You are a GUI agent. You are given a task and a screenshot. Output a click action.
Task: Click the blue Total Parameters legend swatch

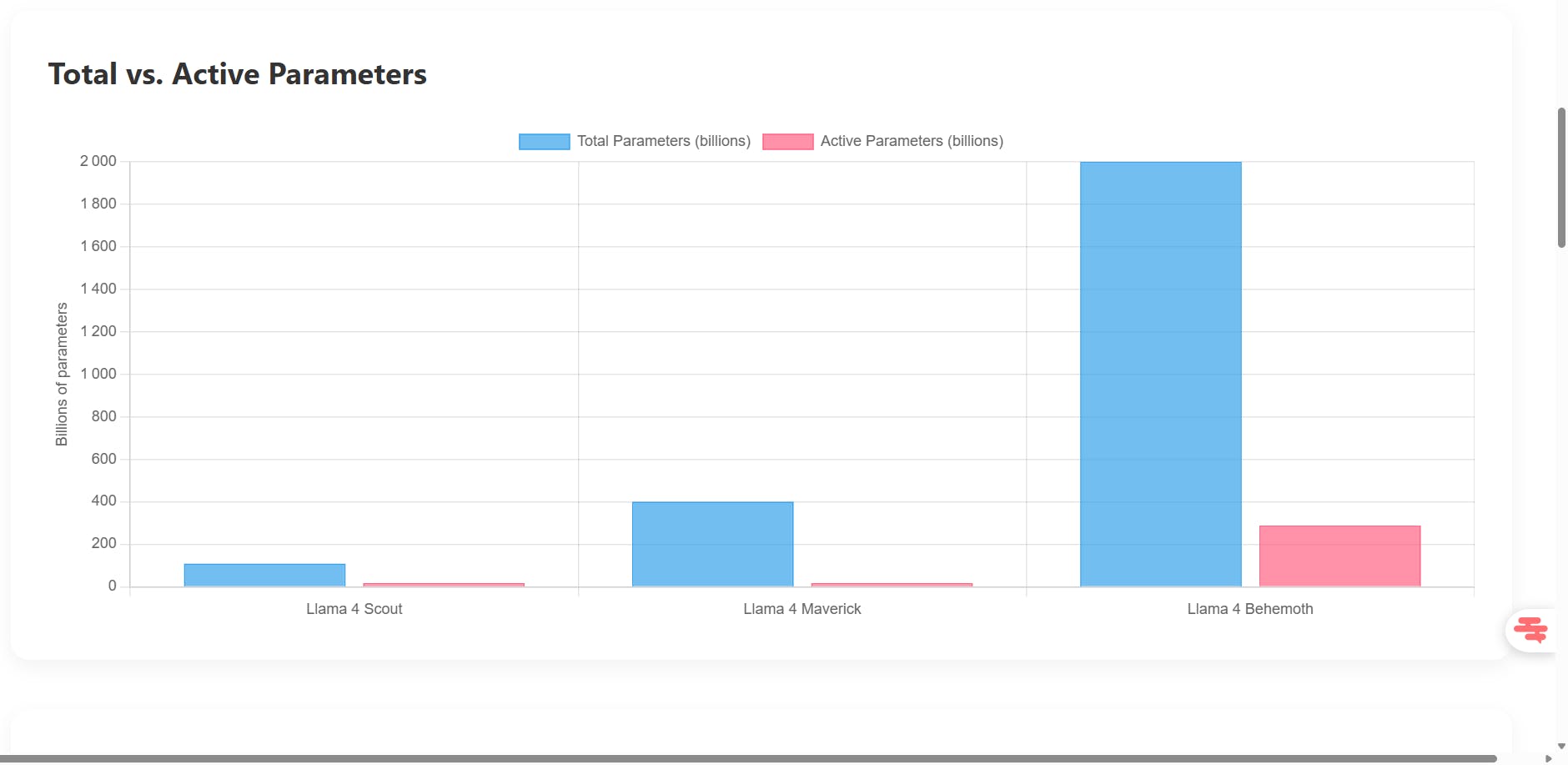[544, 142]
